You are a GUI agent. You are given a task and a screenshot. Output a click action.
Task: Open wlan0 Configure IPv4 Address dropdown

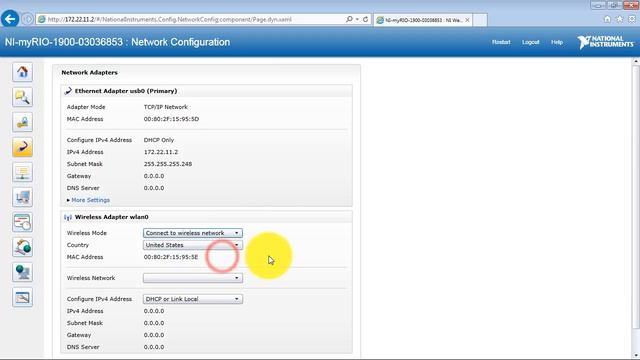tap(193, 299)
